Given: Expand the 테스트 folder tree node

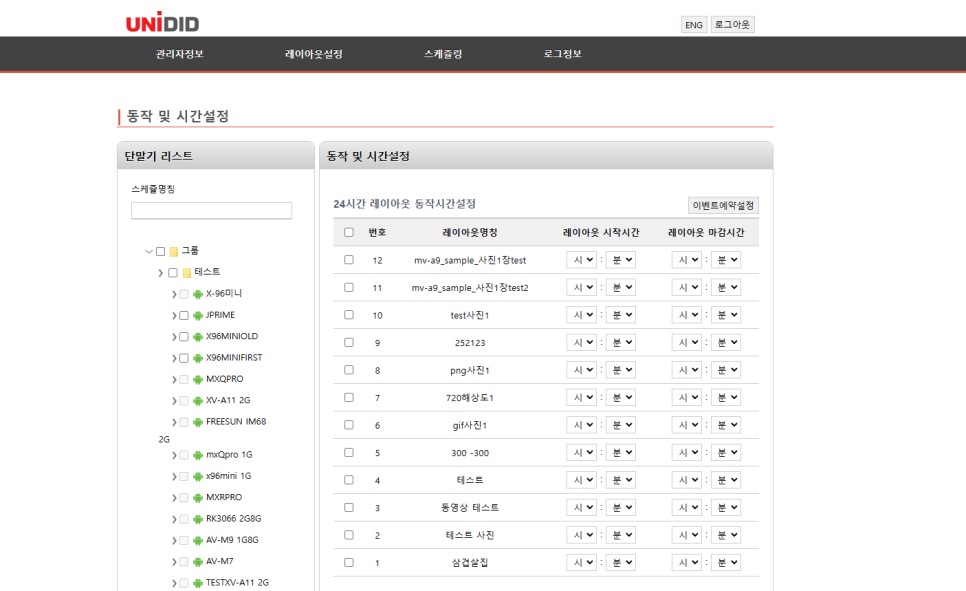Looking at the screenshot, I should click(x=161, y=273).
